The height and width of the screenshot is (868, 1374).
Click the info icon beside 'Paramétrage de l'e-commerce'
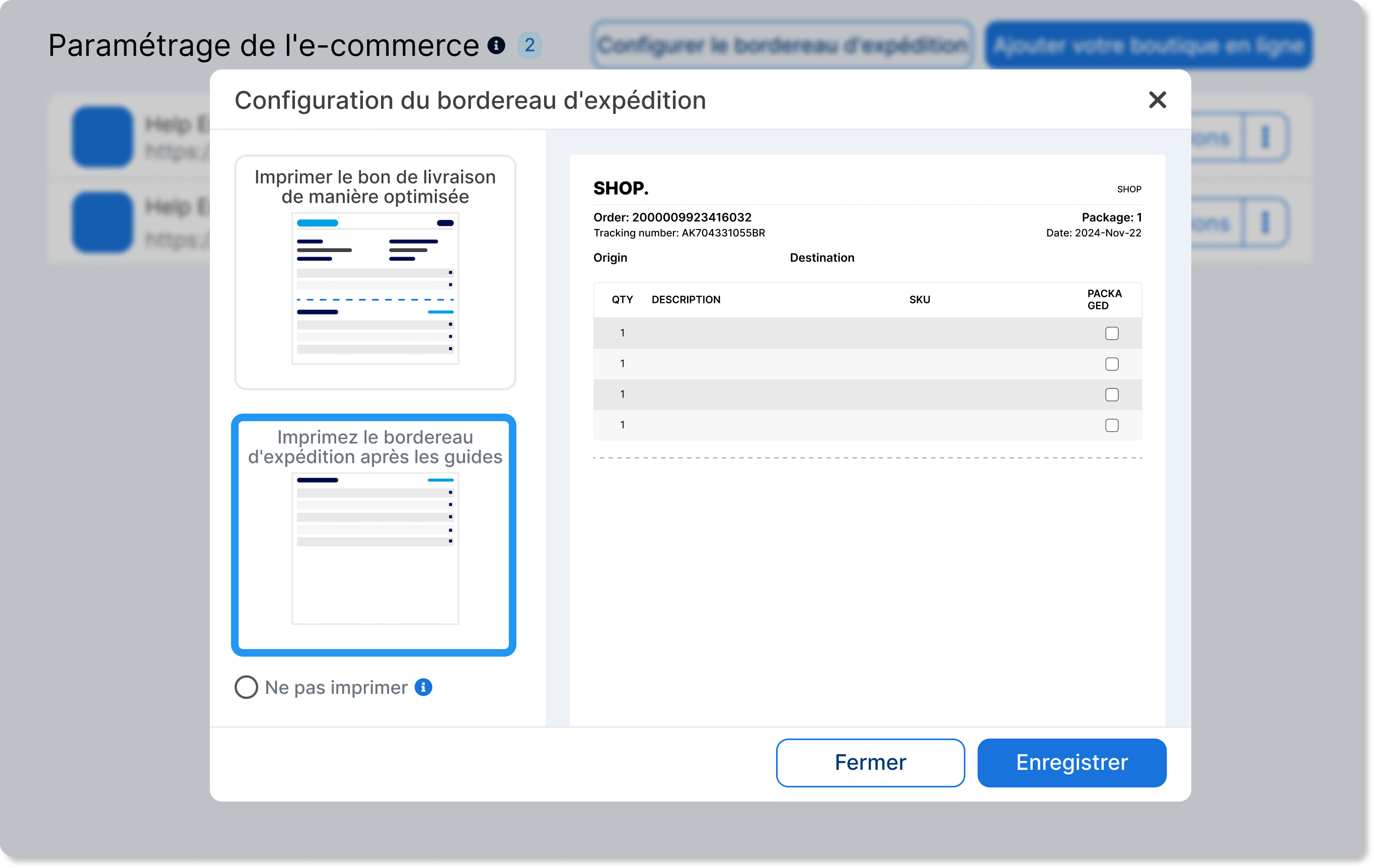click(x=496, y=45)
